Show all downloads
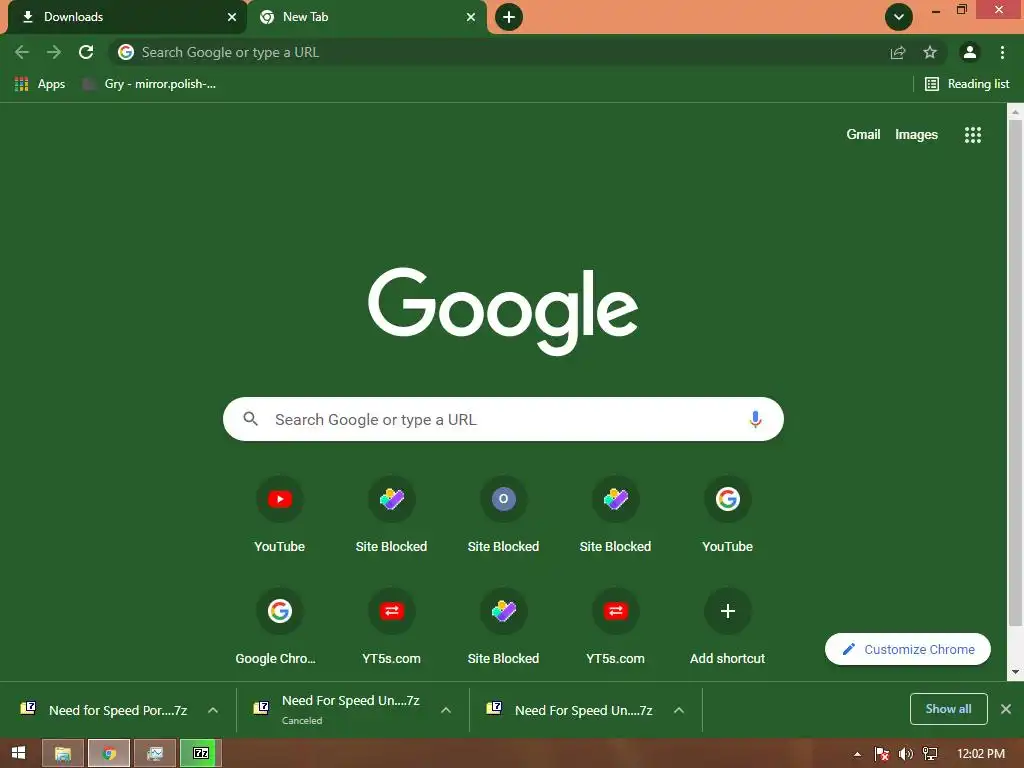 click(x=948, y=709)
